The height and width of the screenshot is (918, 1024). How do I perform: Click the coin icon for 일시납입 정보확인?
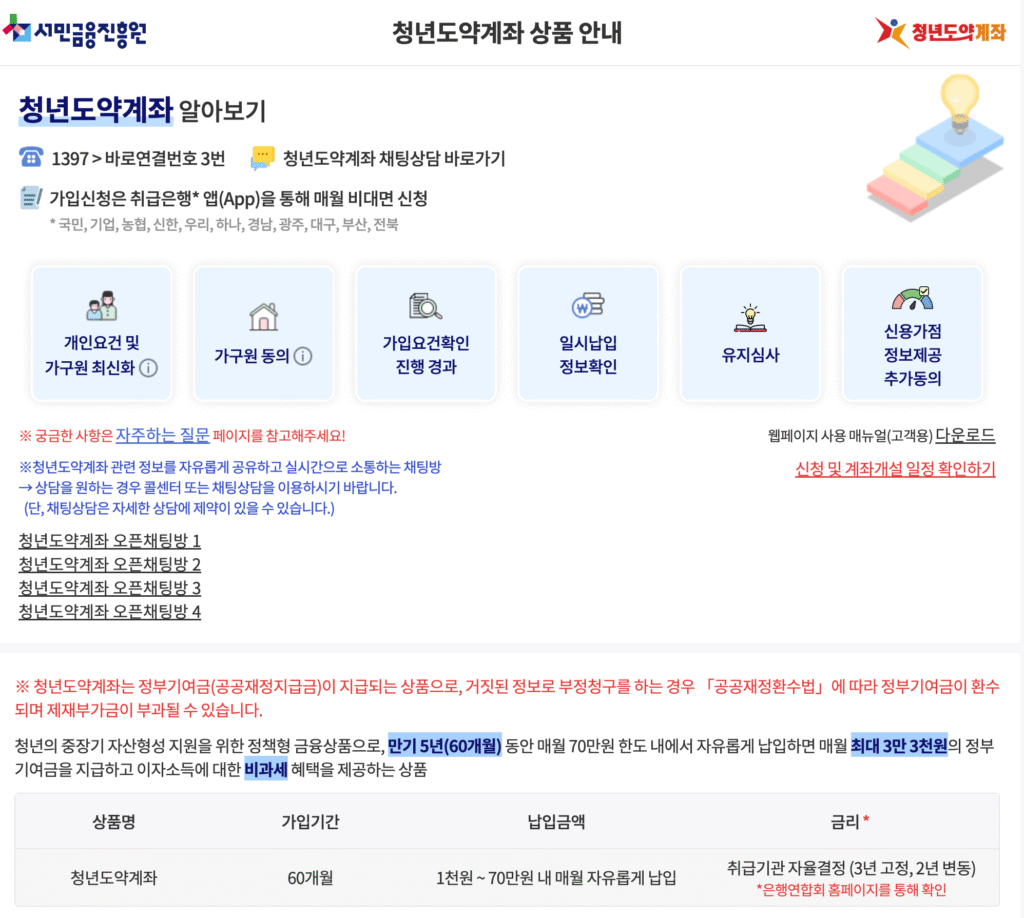[587, 305]
